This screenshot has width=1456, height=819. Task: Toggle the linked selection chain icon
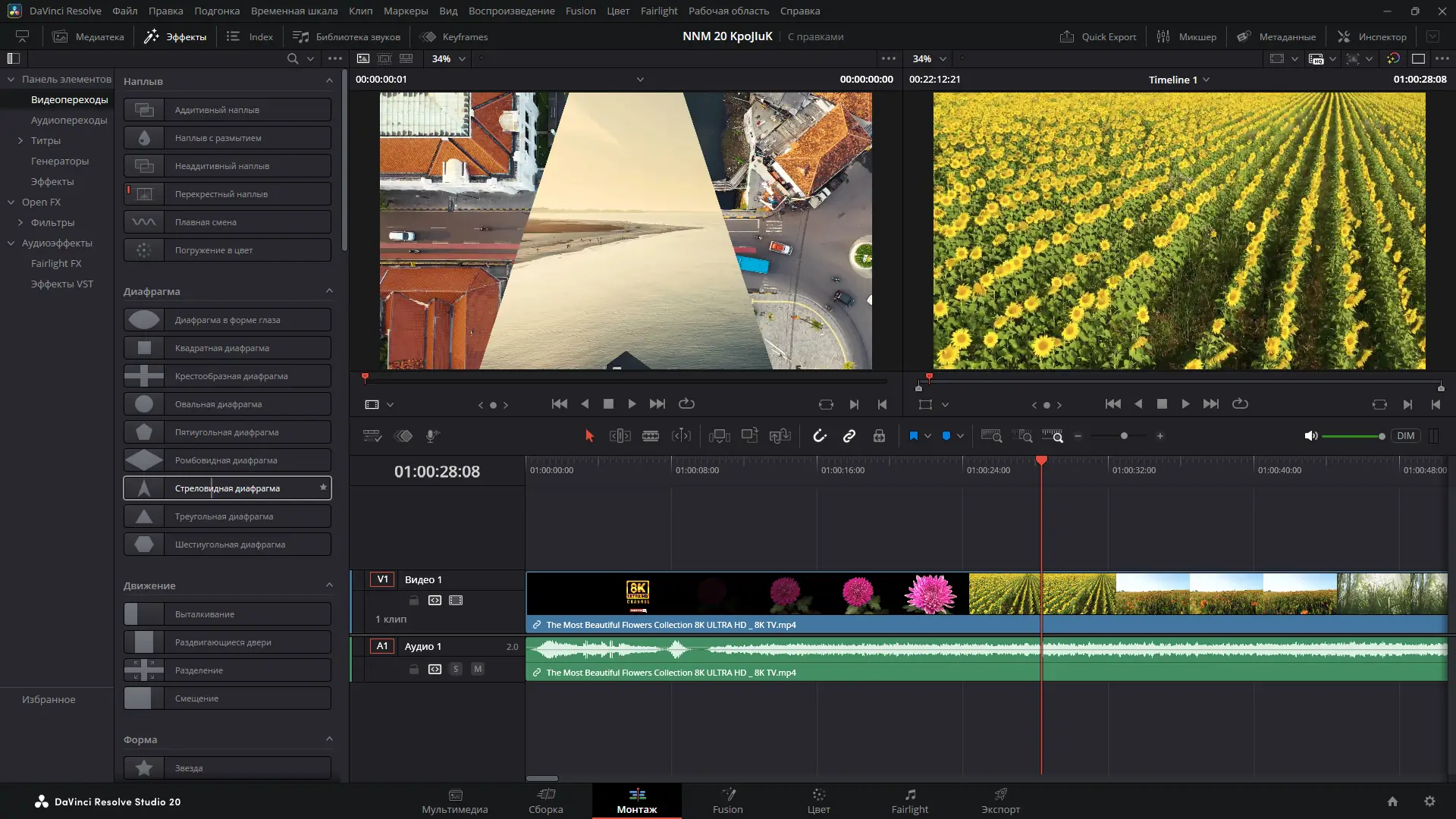click(x=849, y=436)
